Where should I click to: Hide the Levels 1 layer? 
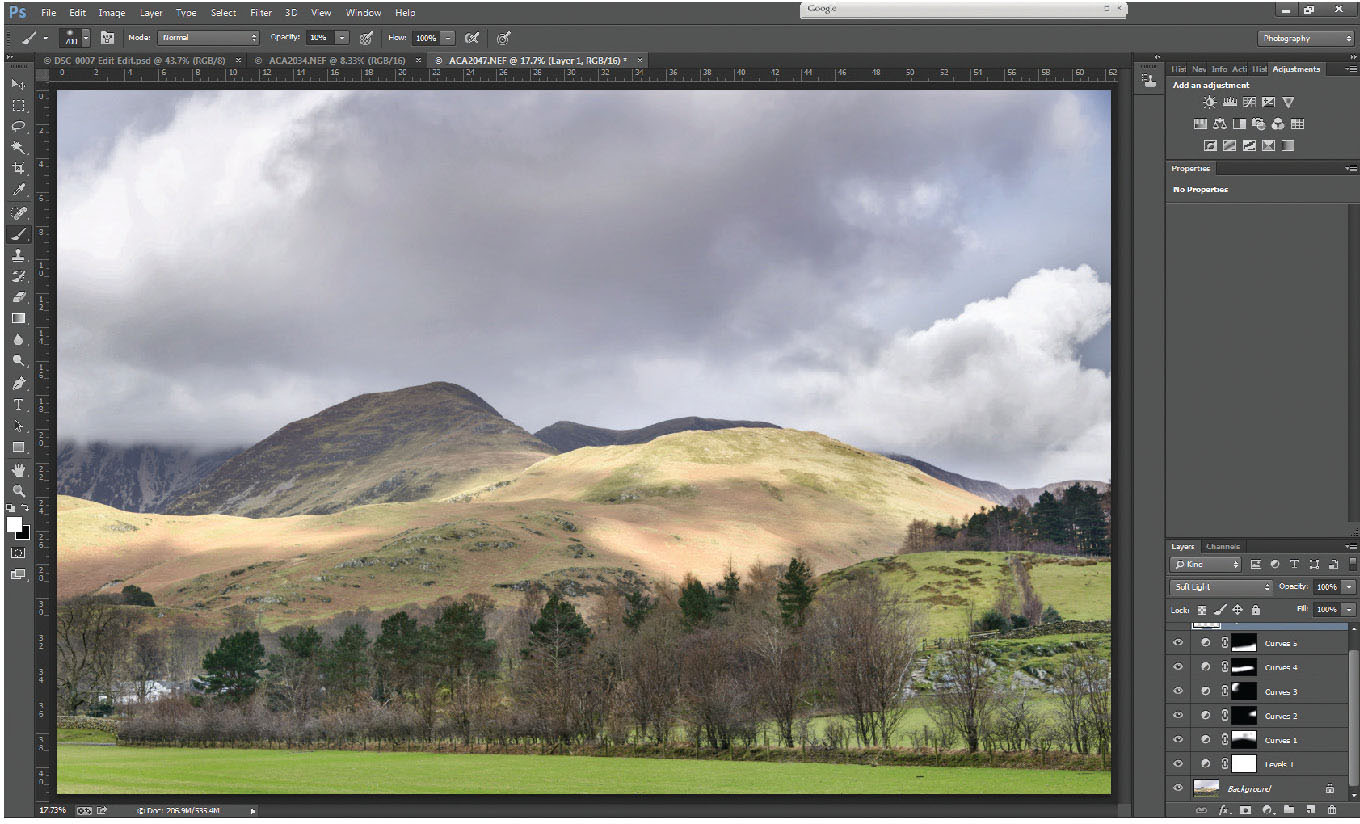tap(1178, 764)
